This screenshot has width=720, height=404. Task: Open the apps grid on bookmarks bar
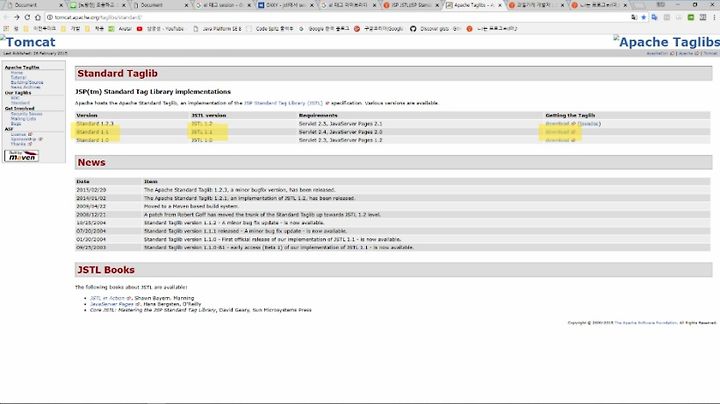click(x=6, y=28)
